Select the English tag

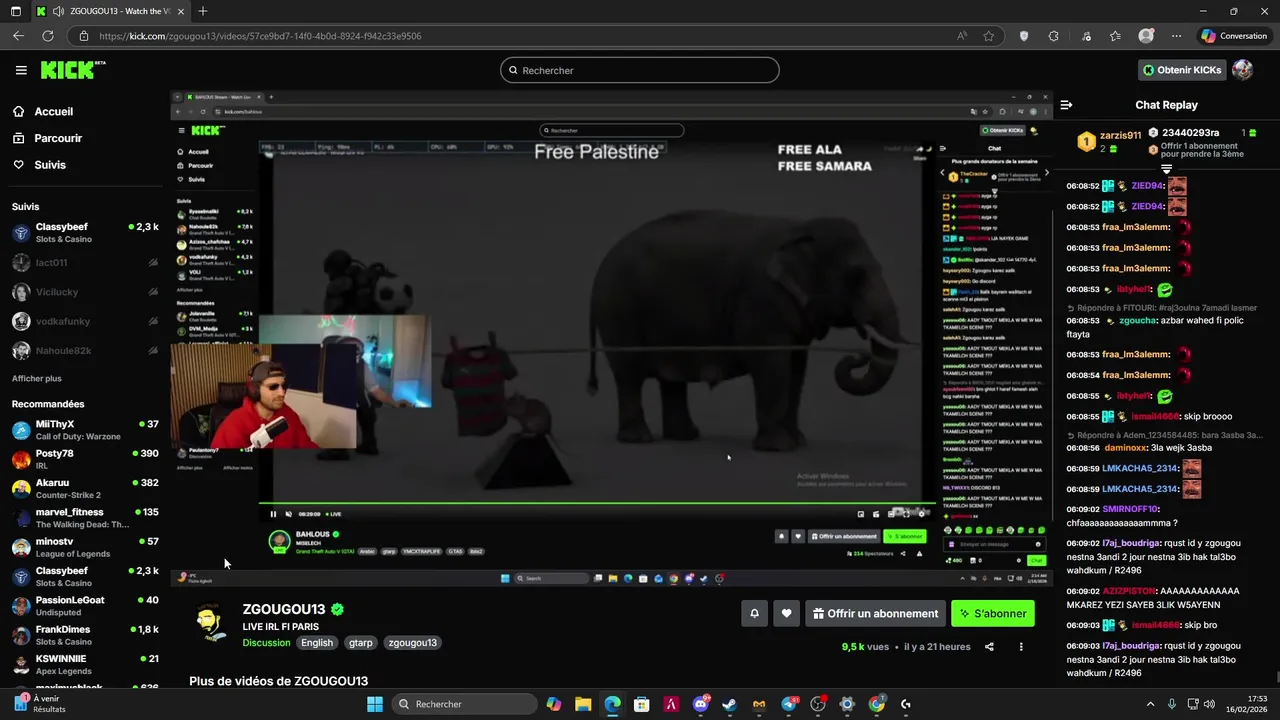(317, 643)
